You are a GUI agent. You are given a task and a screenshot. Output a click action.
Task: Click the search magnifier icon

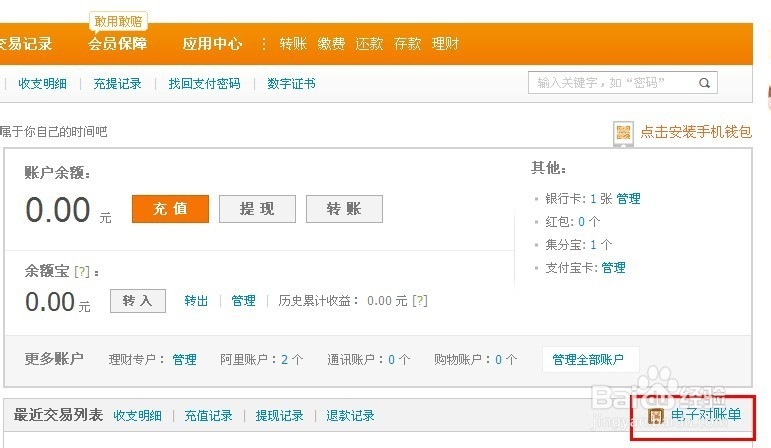tap(704, 83)
